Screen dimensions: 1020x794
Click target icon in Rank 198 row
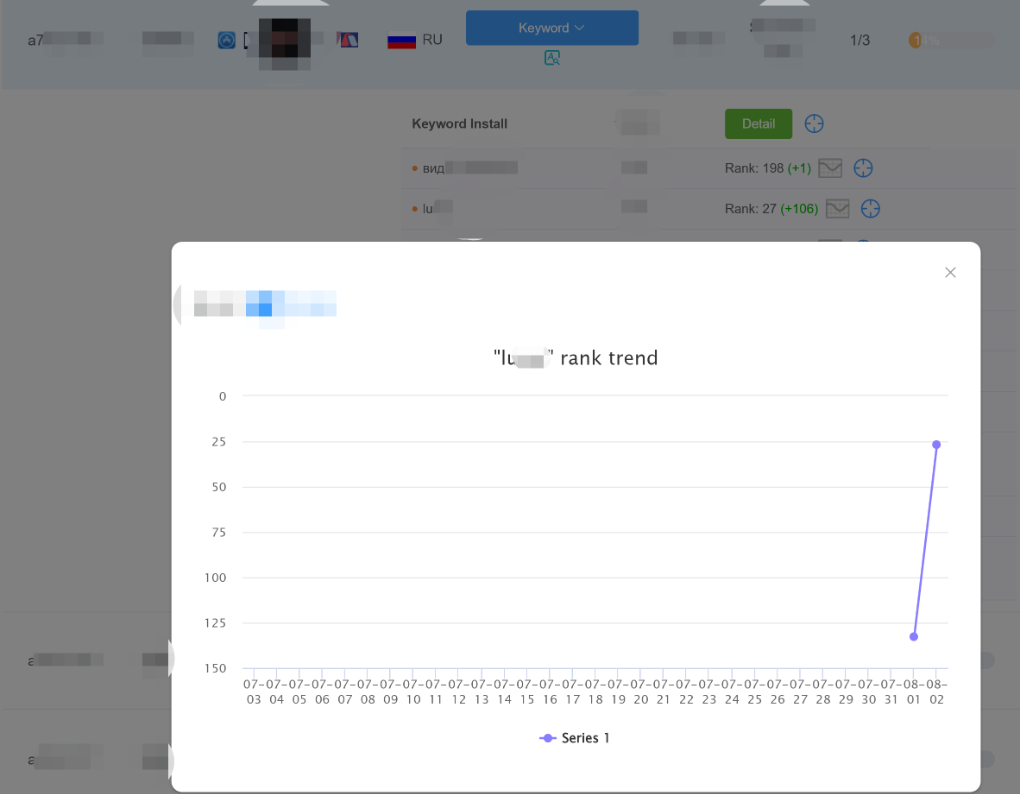click(863, 168)
